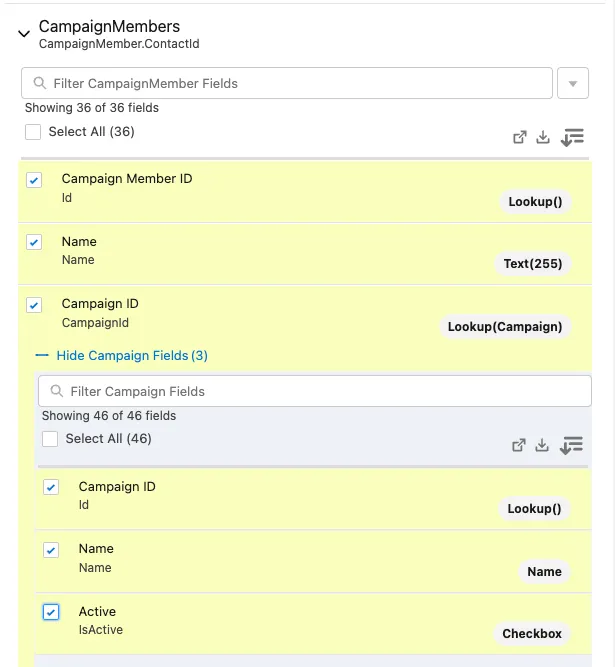Open CampaignMember fields in new window icon
Screen dimensions: 615x667
click(519, 137)
